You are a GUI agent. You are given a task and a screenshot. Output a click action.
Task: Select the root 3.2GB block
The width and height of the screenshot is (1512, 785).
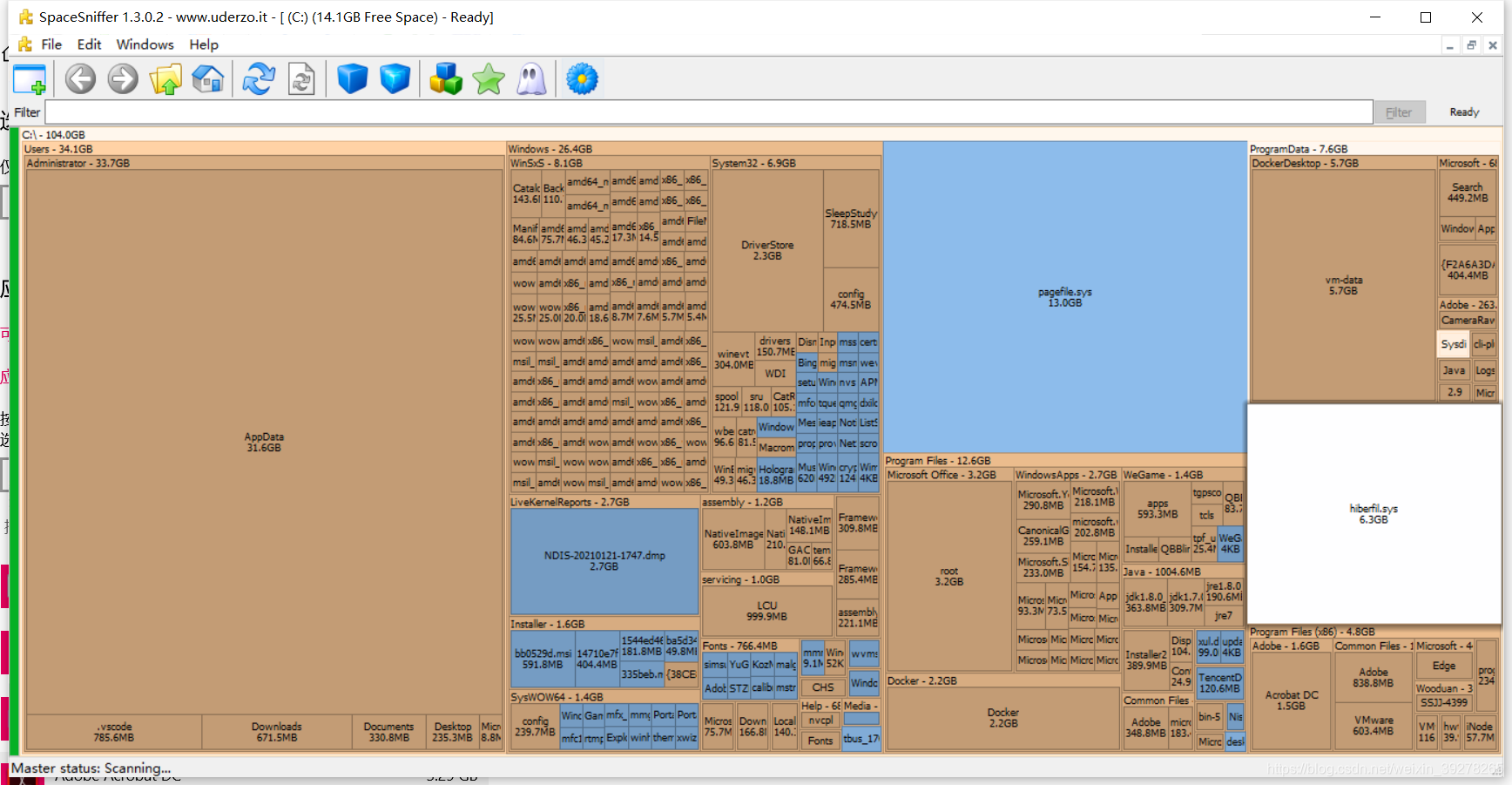[948, 576]
